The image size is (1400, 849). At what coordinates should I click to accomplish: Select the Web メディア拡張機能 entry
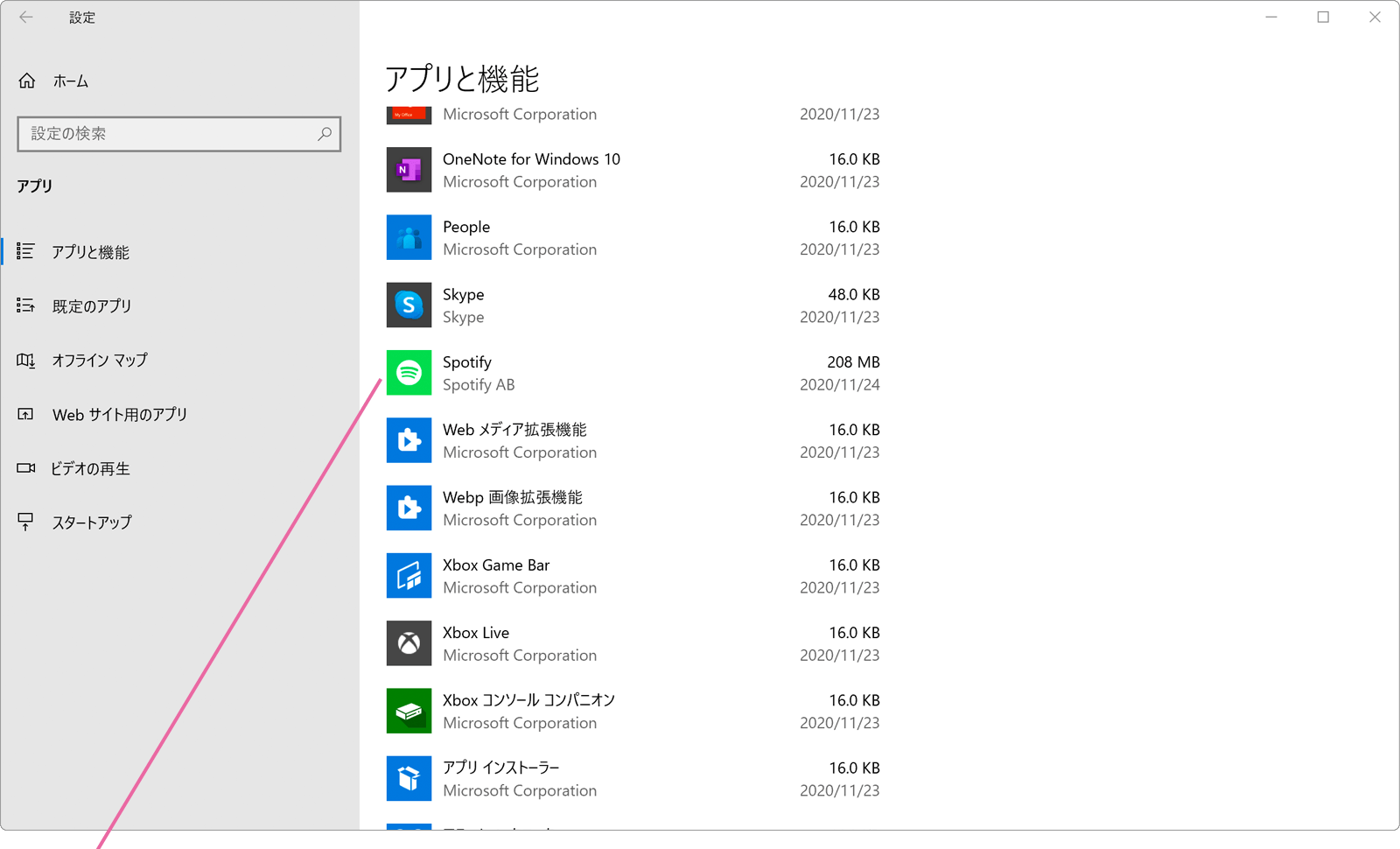[x=633, y=440]
